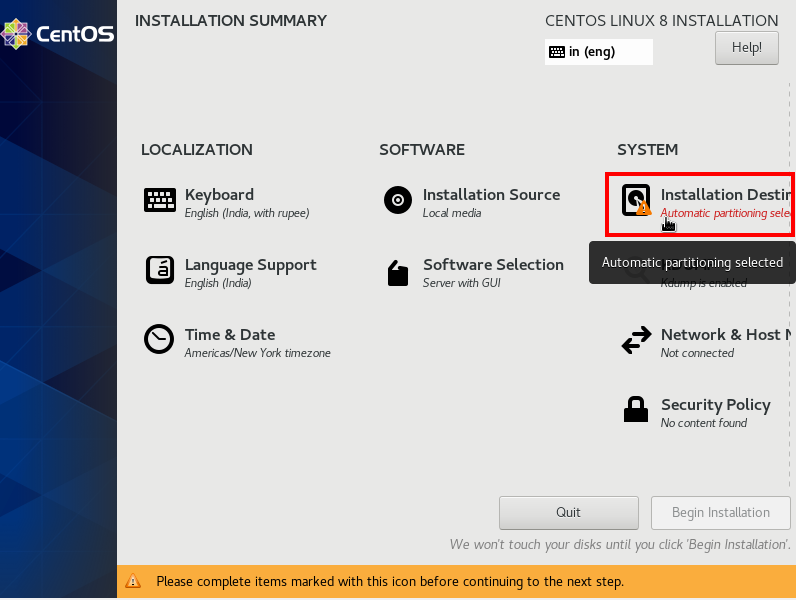Open Security Policy settings
This screenshot has width=796, height=600.
[716, 405]
